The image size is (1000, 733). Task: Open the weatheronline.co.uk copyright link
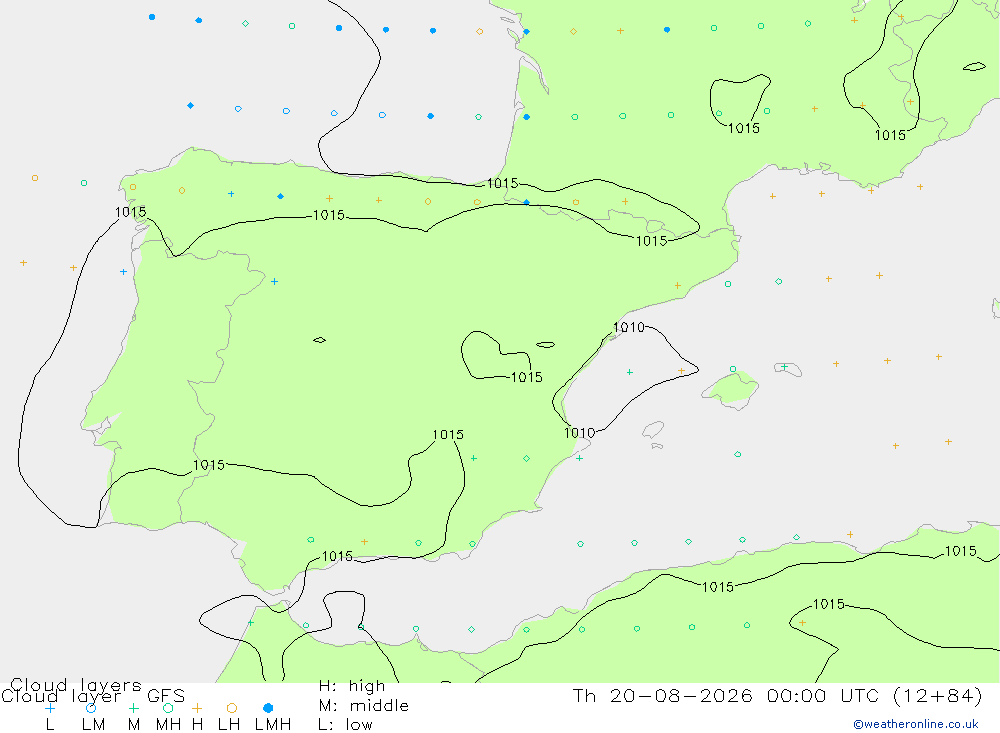click(916, 724)
